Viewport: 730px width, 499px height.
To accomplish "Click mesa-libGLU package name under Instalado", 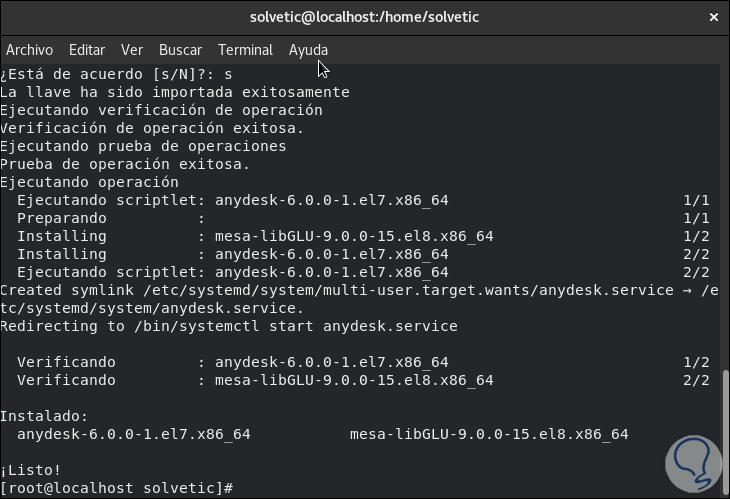I will pos(489,434).
